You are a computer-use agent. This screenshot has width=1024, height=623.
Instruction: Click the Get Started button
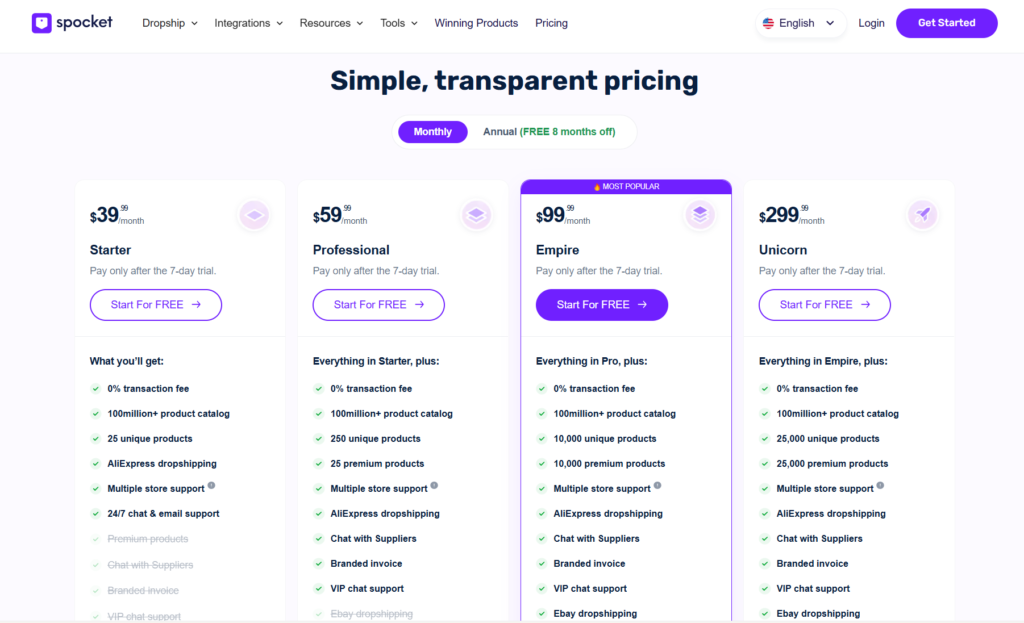(x=946, y=22)
